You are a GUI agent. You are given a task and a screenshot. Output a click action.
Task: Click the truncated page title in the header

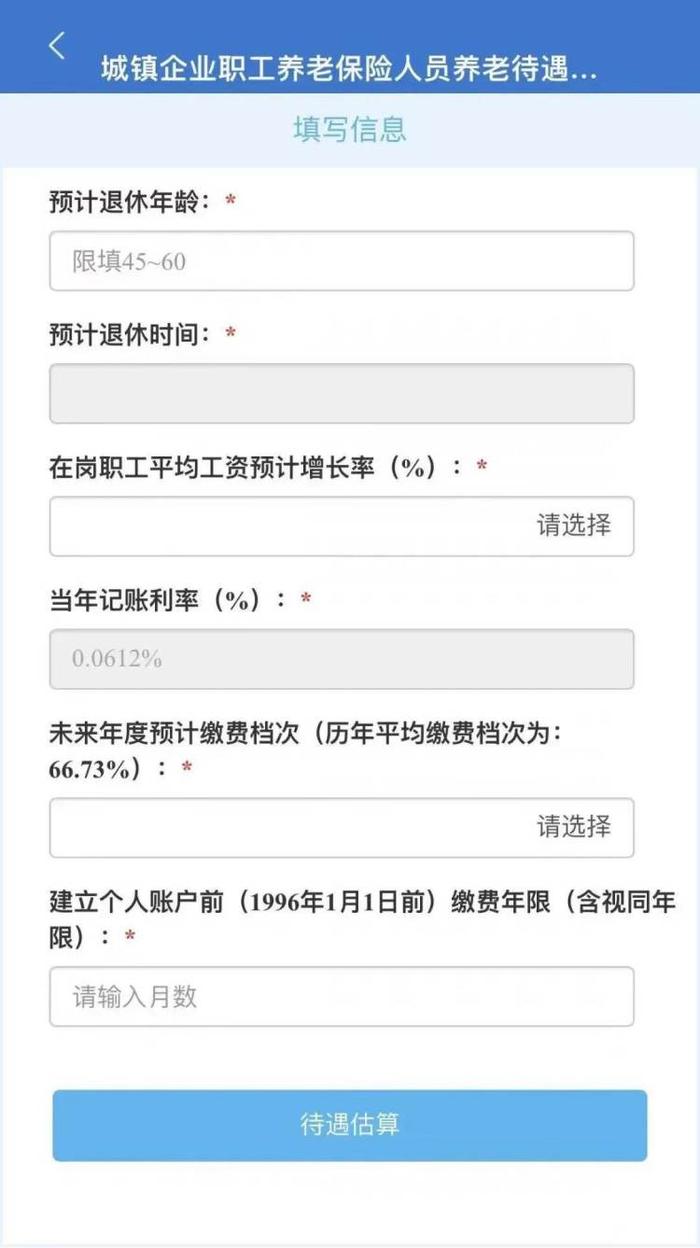click(347, 66)
